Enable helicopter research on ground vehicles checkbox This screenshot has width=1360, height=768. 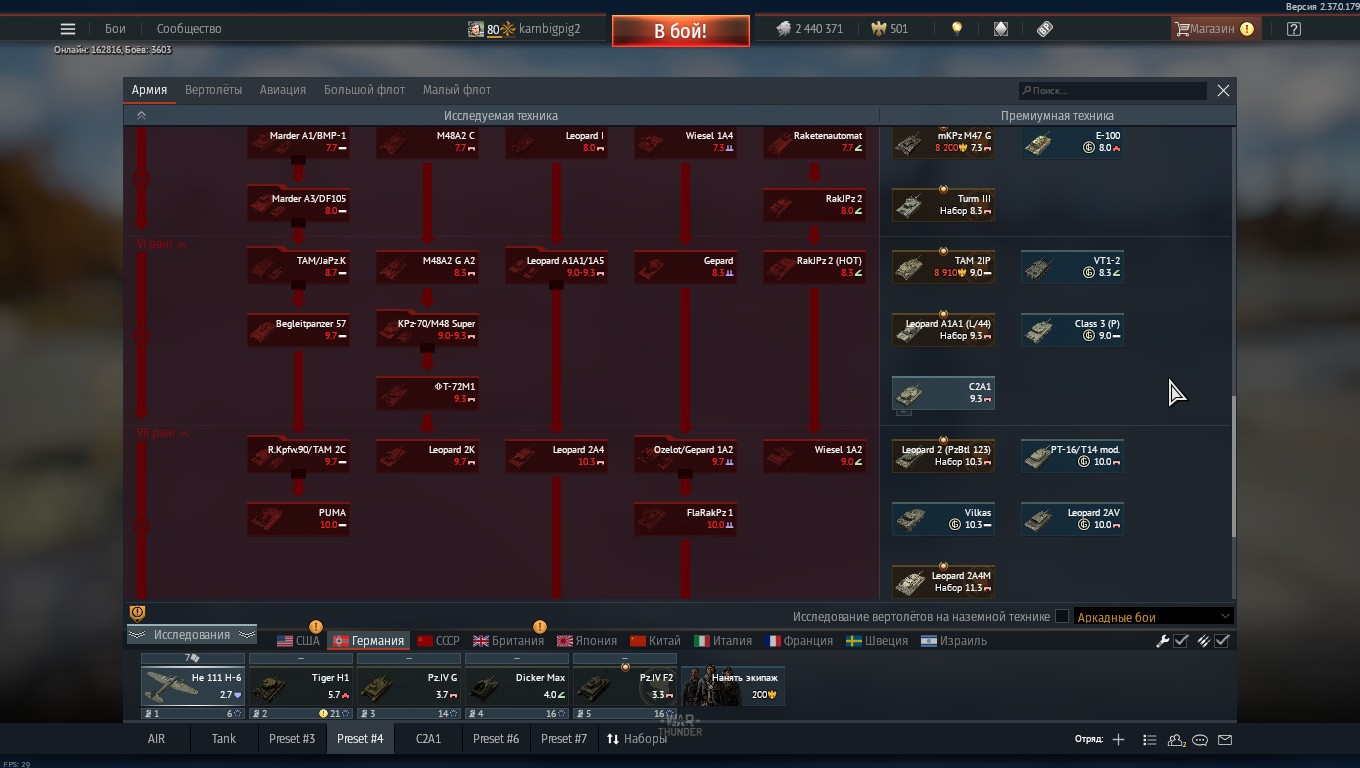[x=1062, y=617]
